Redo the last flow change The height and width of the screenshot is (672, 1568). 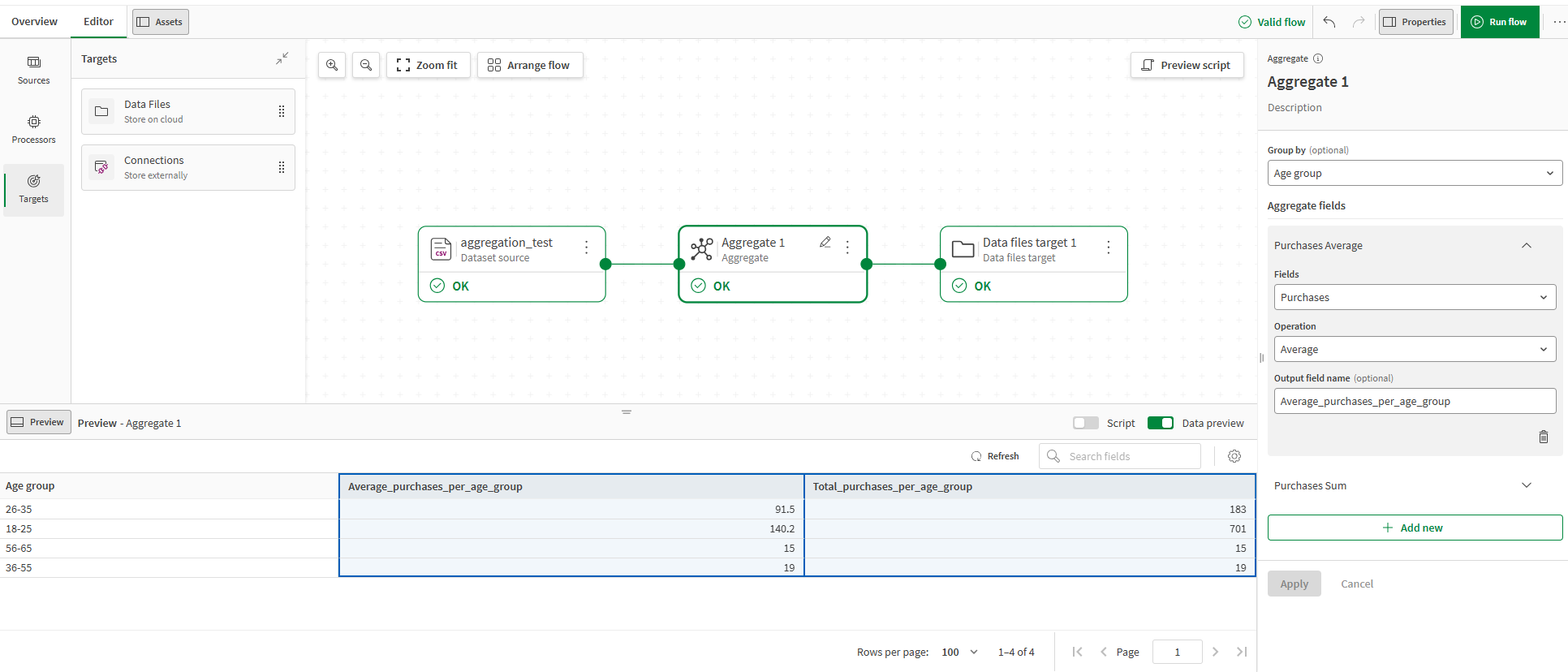point(1359,22)
